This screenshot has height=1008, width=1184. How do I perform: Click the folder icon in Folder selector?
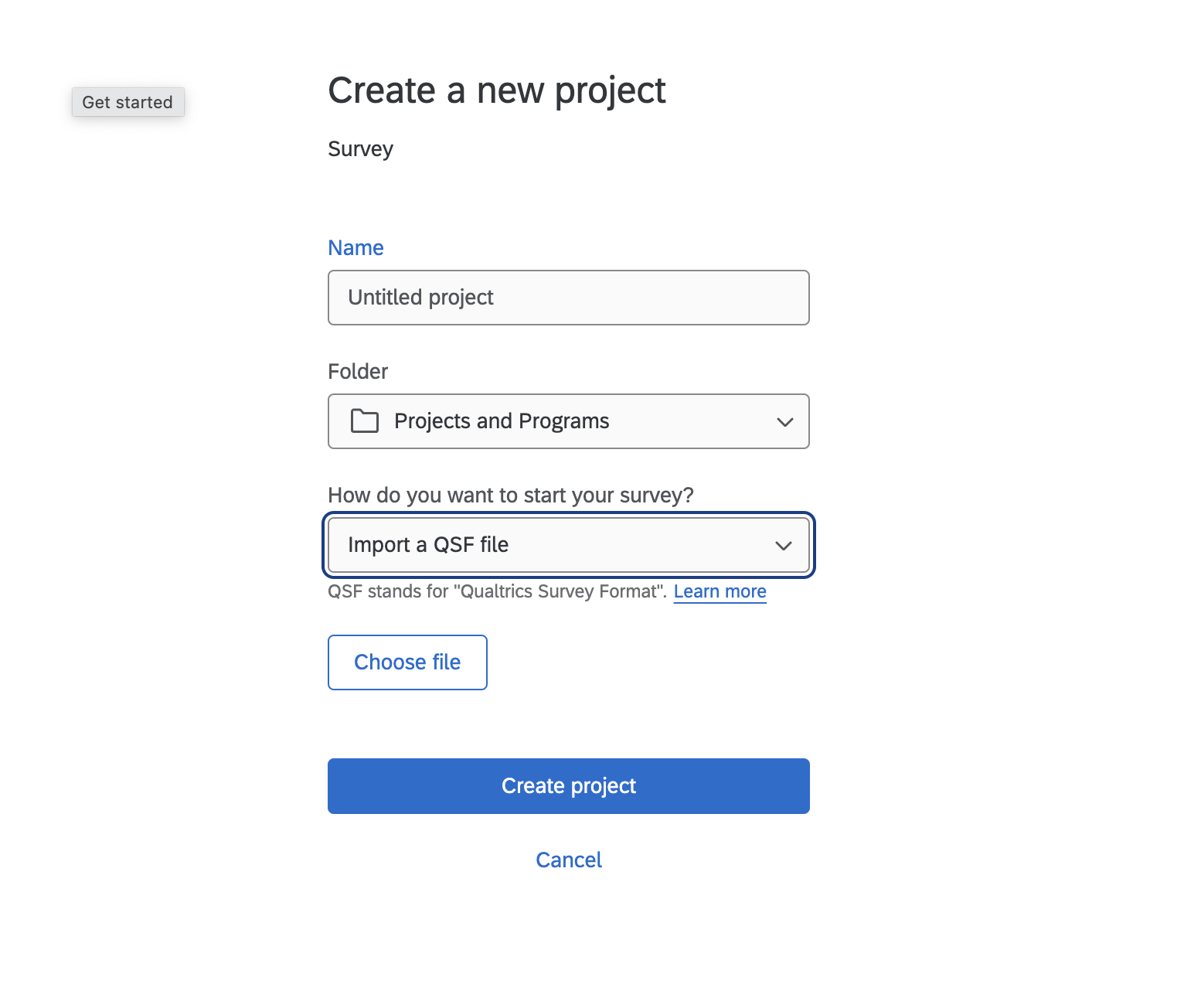[364, 421]
